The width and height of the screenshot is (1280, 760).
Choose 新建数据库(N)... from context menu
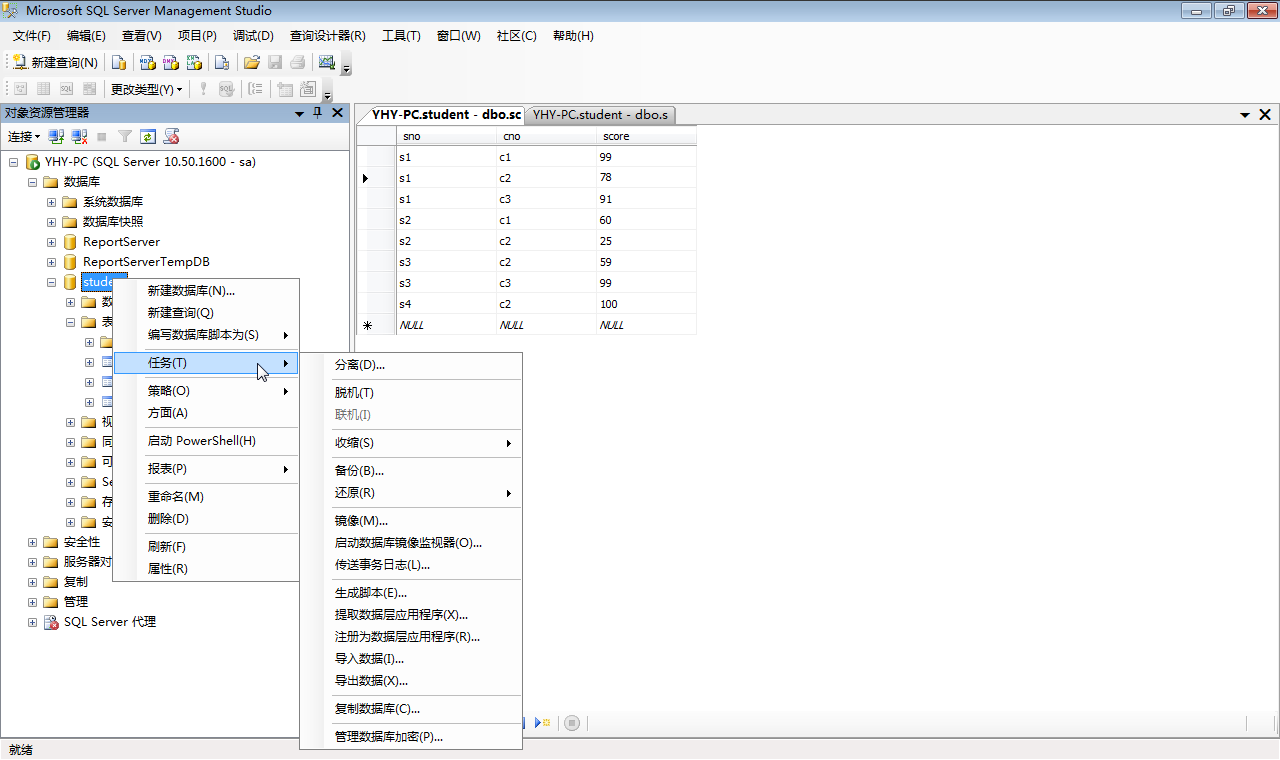207,291
